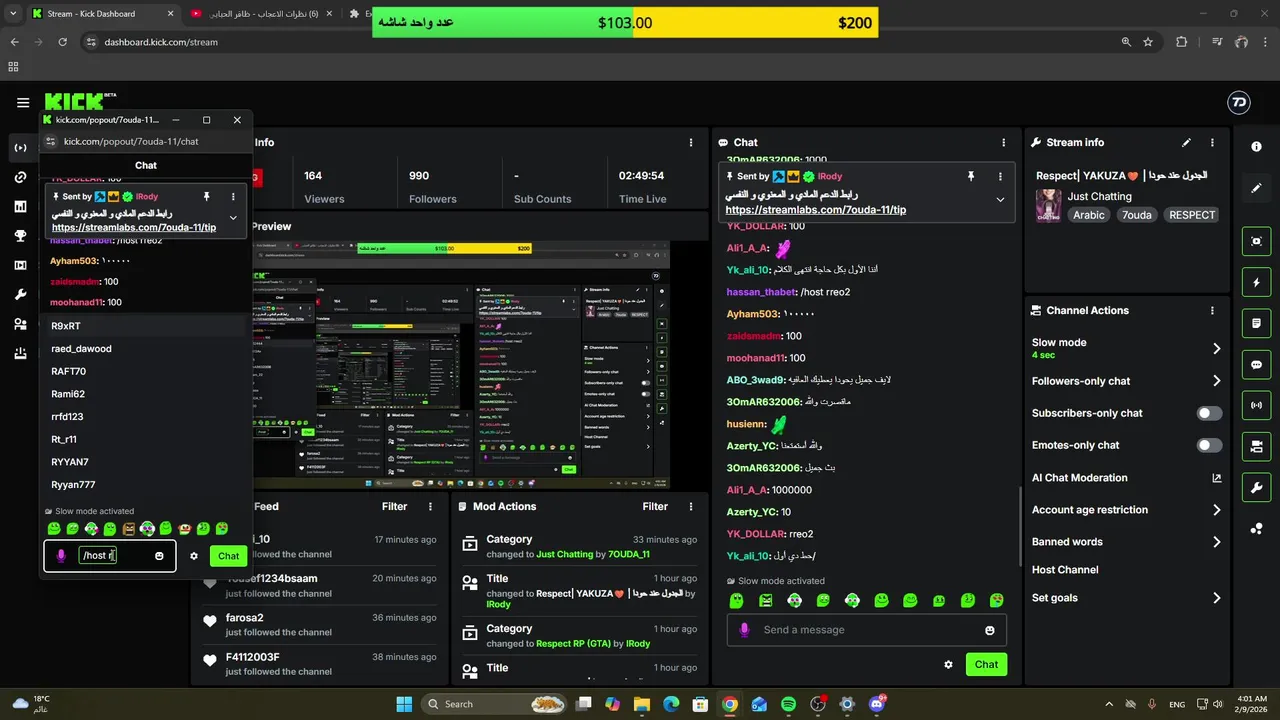Expand Banned words settings
This screenshot has height=720, width=1280.
click(x=1217, y=542)
